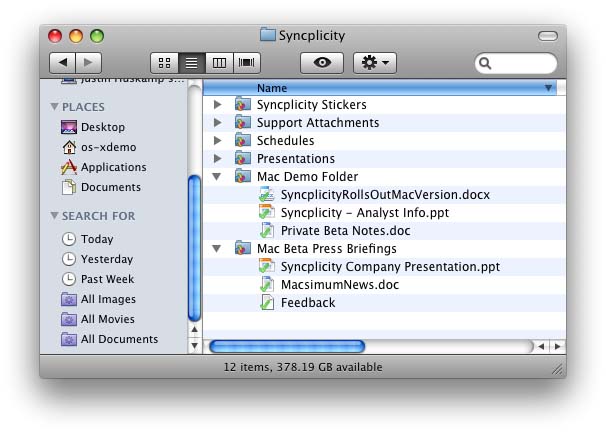The width and height of the screenshot is (606, 433).
Task: Go back with the left arrow button
Action: click(x=63, y=62)
